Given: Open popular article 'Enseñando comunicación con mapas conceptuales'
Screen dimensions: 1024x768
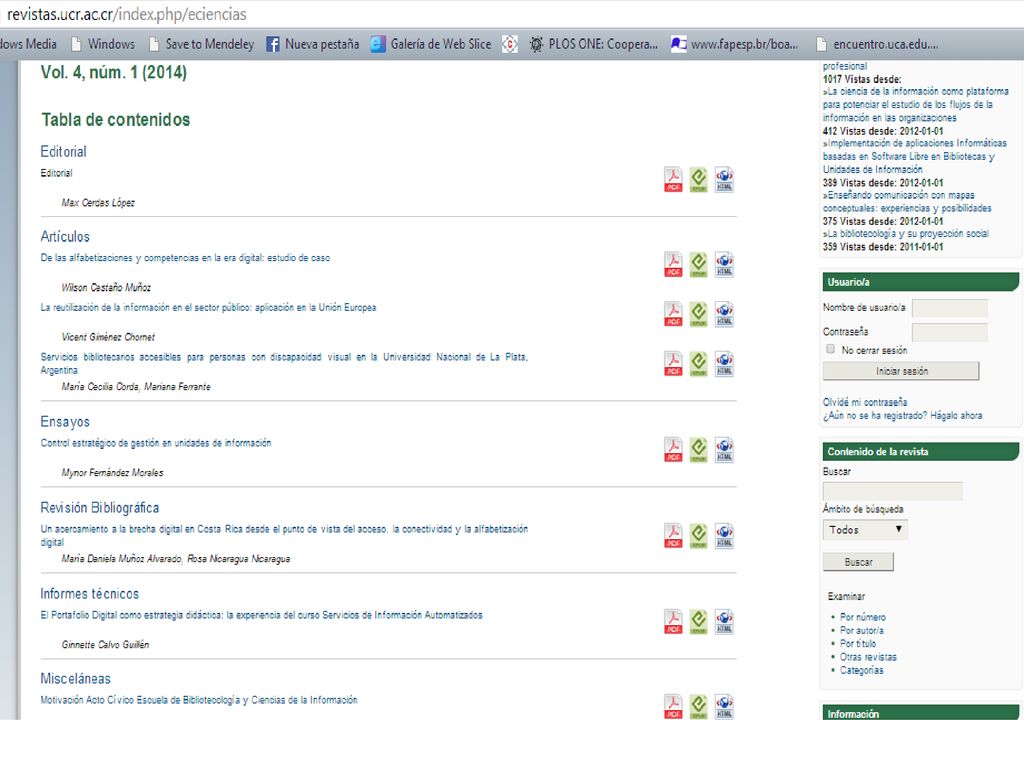Looking at the screenshot, I should [906, 201].
